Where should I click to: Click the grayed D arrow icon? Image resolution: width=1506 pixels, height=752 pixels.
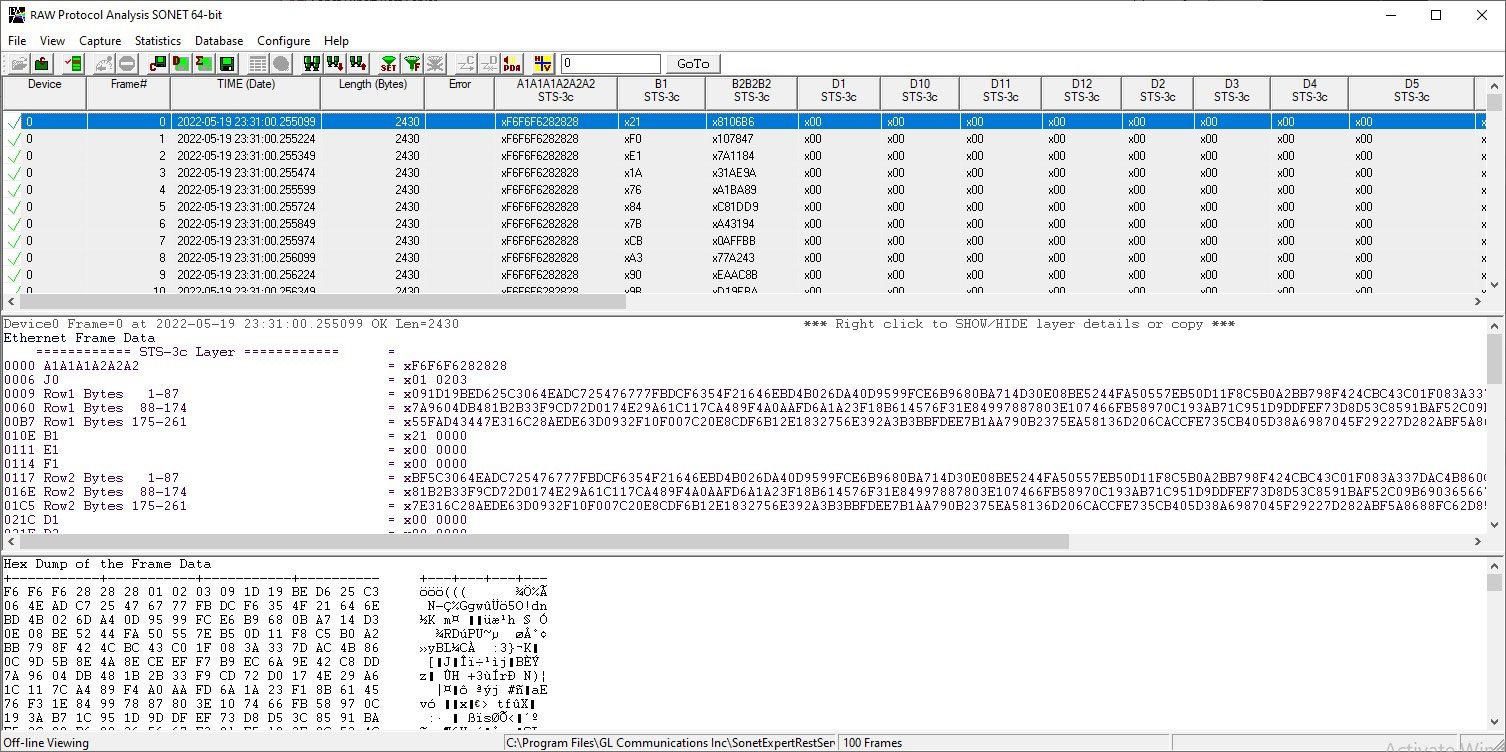pos(489,64)
